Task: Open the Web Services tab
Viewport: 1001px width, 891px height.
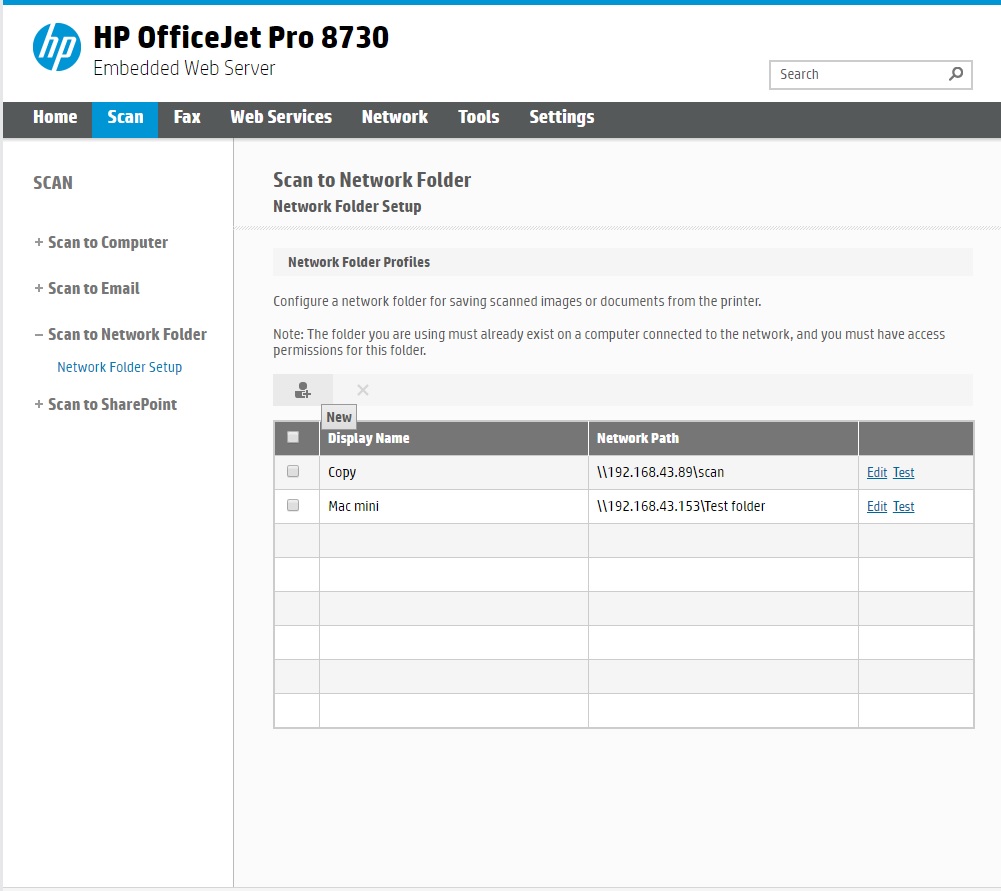Action: pyautogui.click(x=281, y=117)
